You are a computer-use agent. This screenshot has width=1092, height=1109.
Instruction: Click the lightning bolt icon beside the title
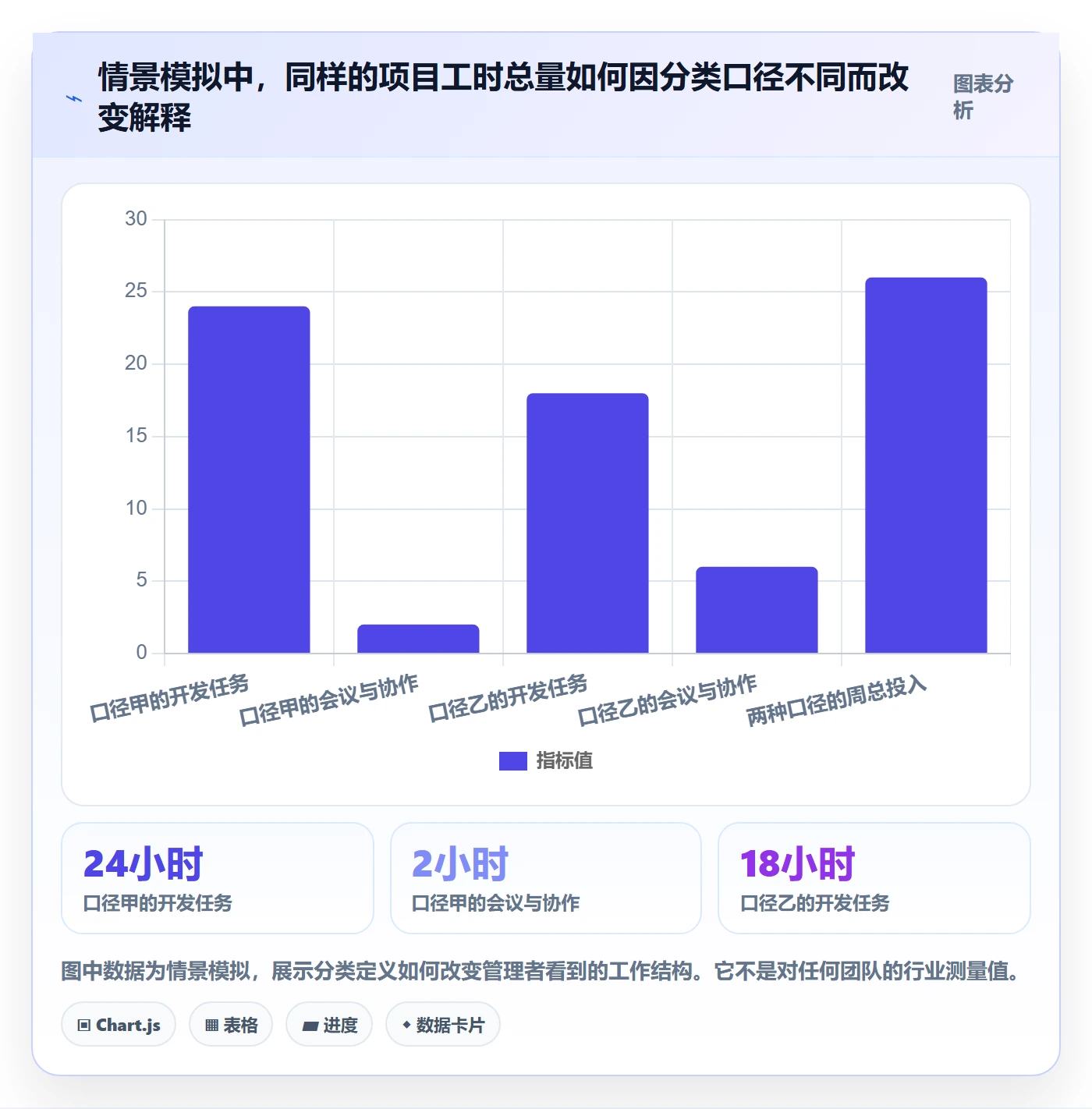click(74, 98)
